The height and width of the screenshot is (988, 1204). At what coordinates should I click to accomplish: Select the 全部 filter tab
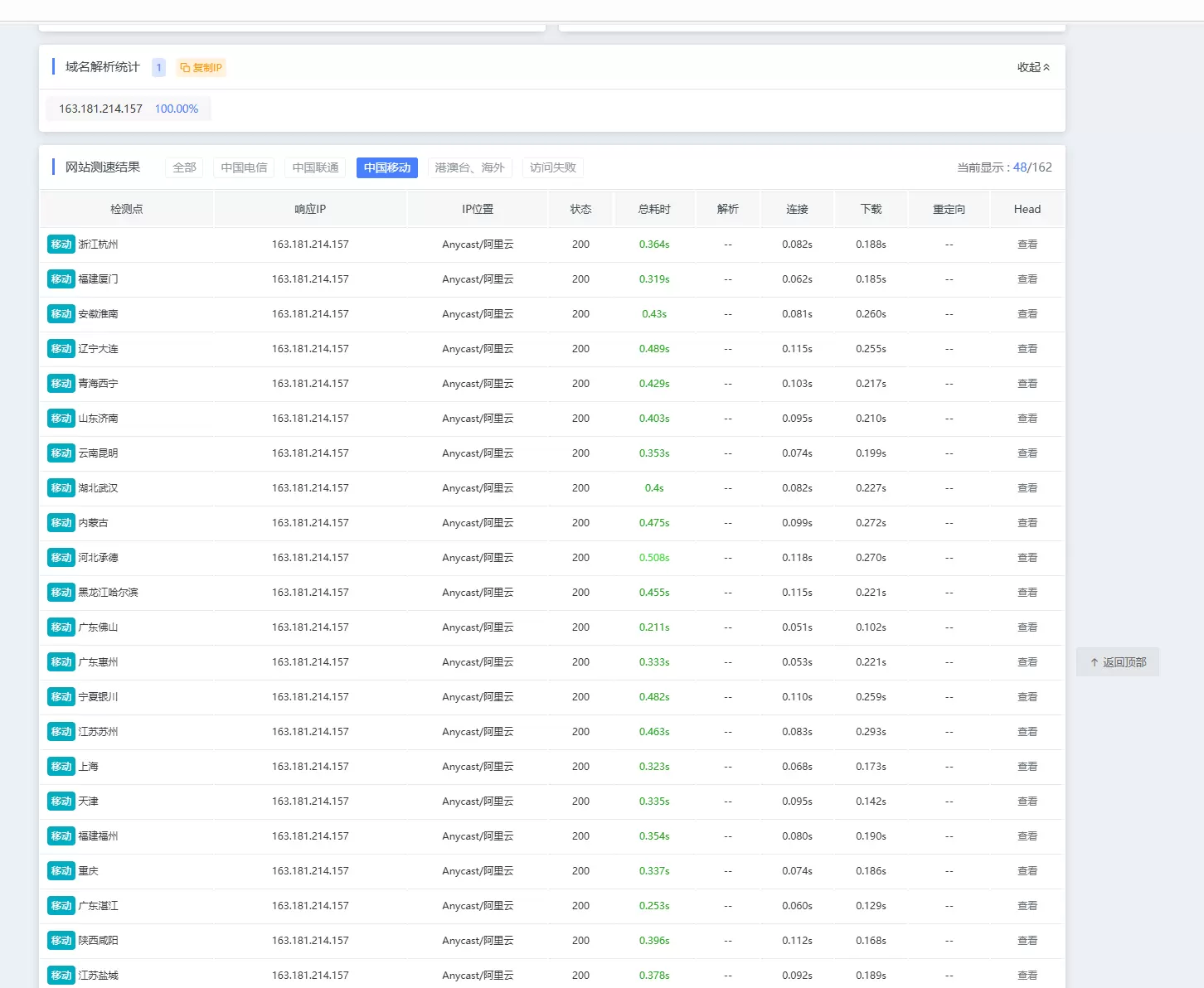coord(184,167)
